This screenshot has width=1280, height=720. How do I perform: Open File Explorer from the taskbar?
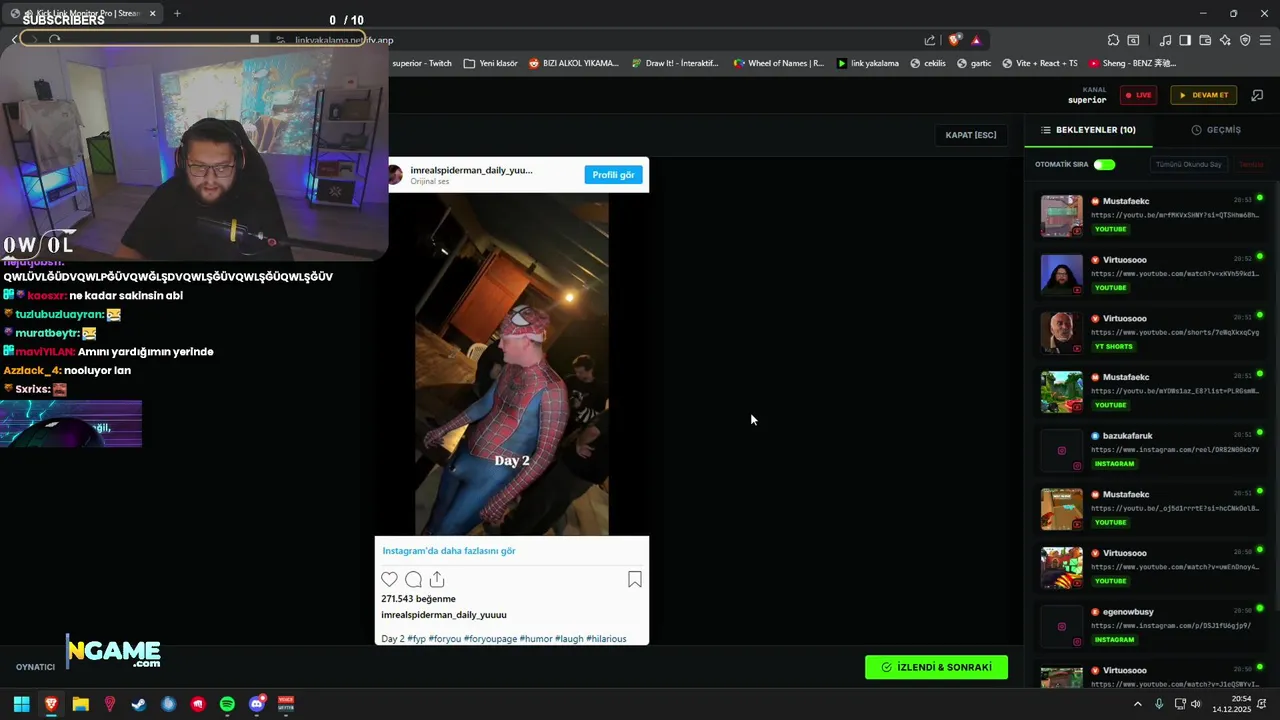(80, 704)
